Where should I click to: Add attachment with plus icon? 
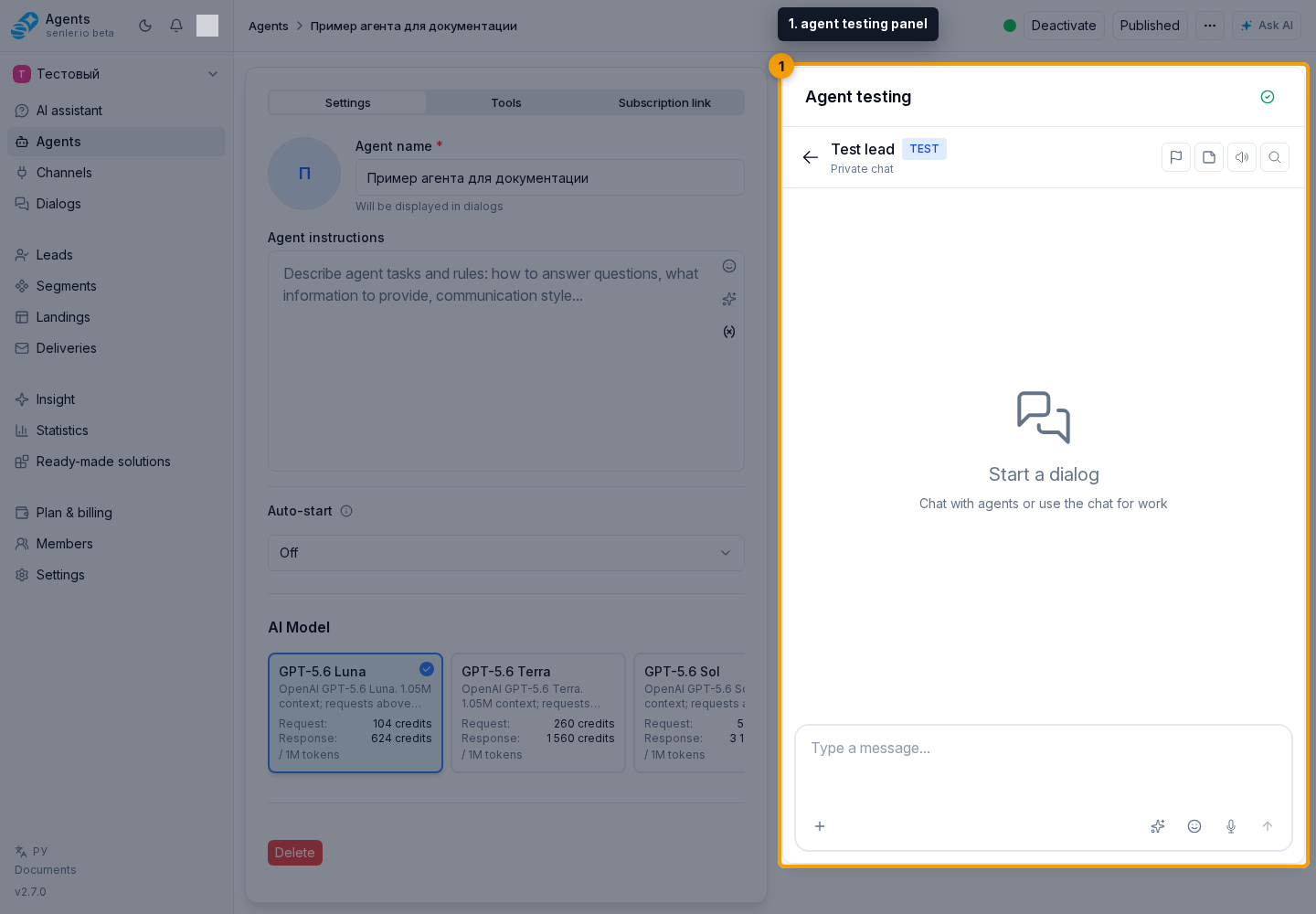[820, 826]
